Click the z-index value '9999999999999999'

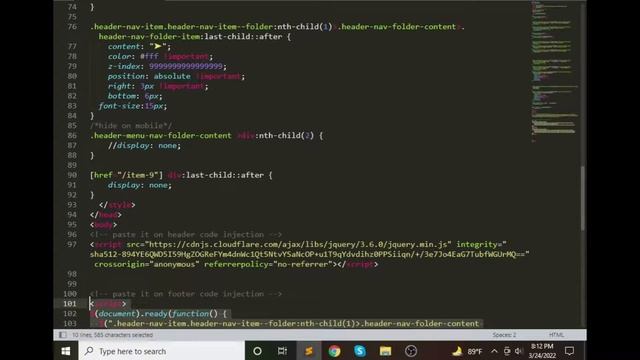(186, 66)
